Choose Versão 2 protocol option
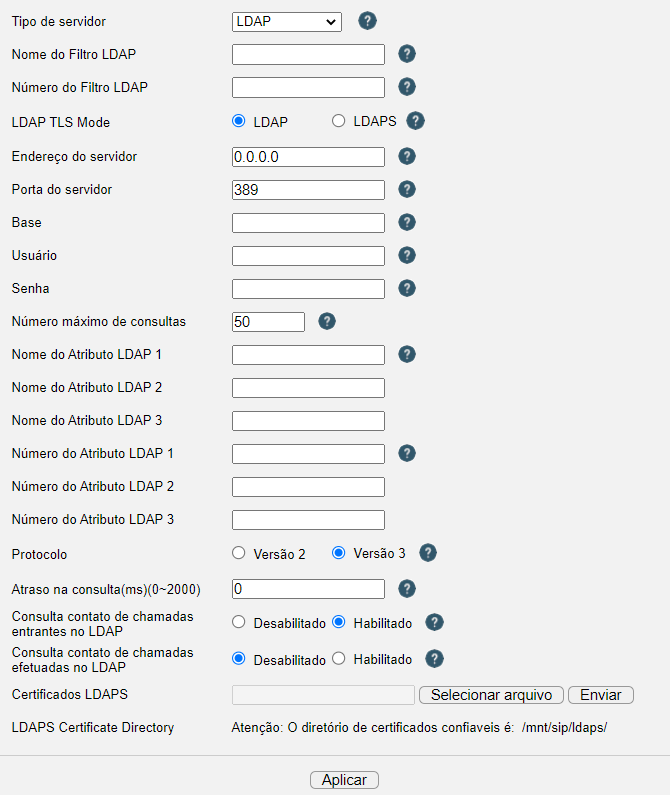This screenshot has height=795, width=670. tap(238, 553)
